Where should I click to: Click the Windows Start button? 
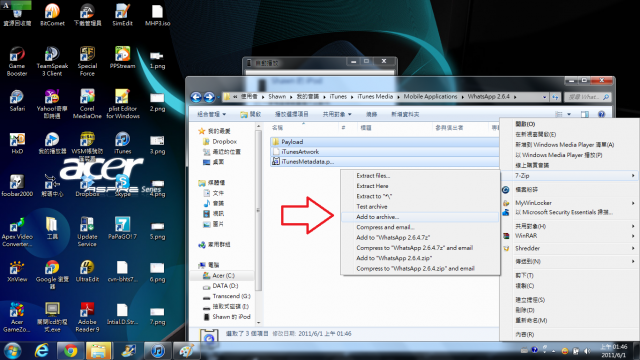tap(12, 351)
